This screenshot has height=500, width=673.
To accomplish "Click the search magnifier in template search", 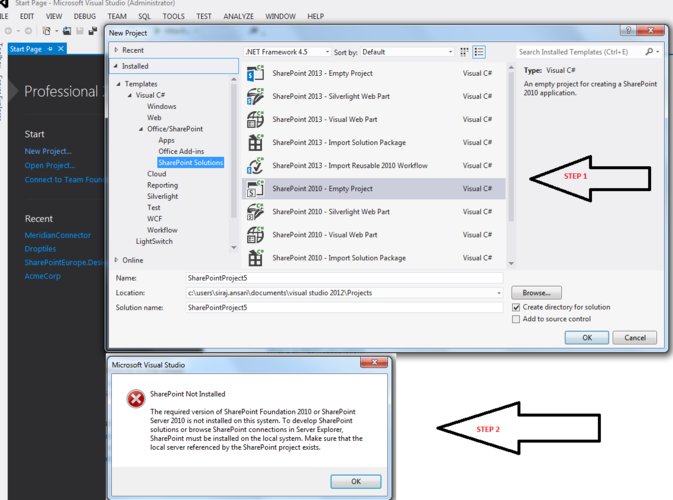I will click(x=649, y=52).
